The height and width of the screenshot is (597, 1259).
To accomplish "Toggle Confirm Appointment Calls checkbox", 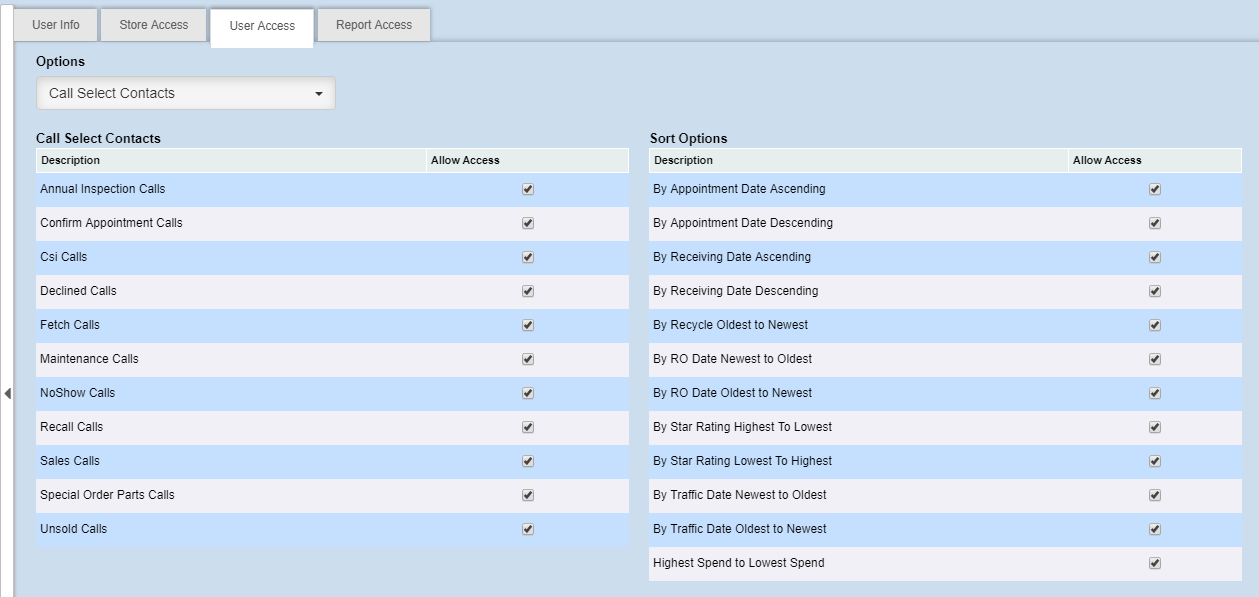I will (x=528, y=223).
